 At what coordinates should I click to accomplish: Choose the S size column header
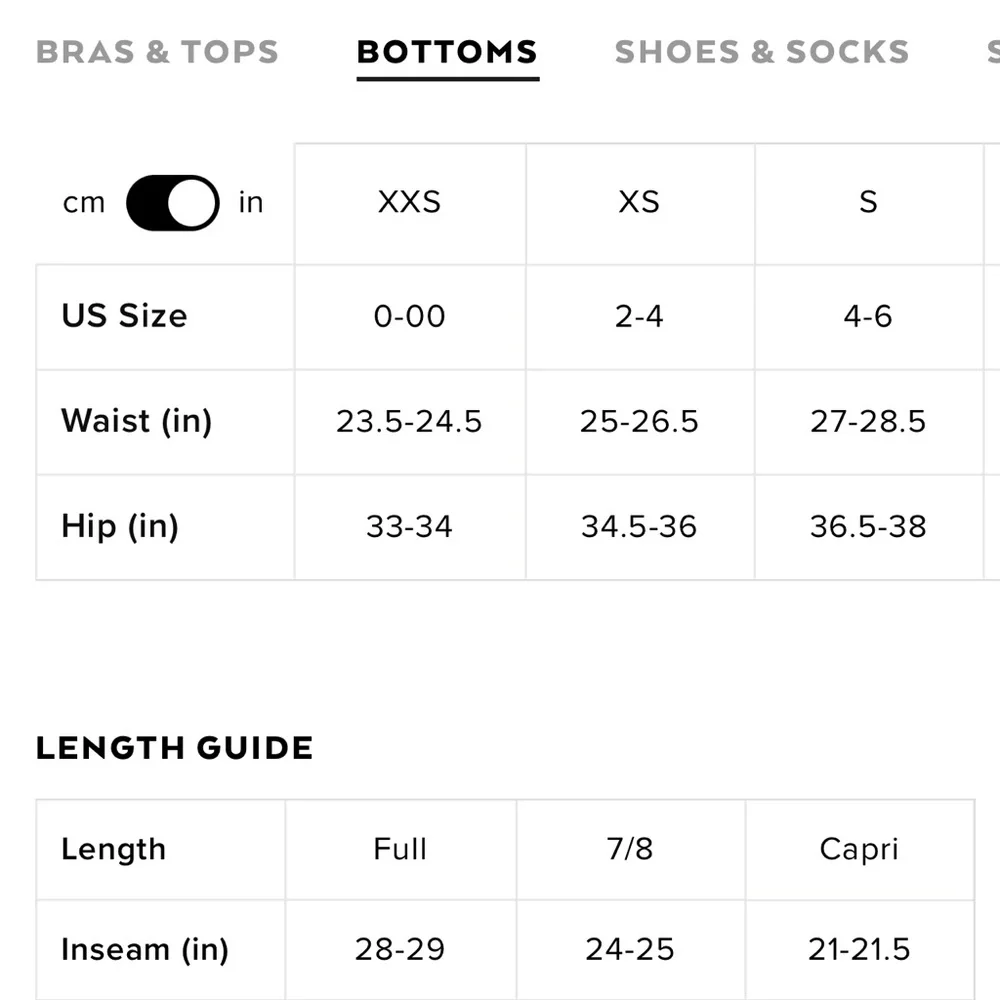[868, 203]
